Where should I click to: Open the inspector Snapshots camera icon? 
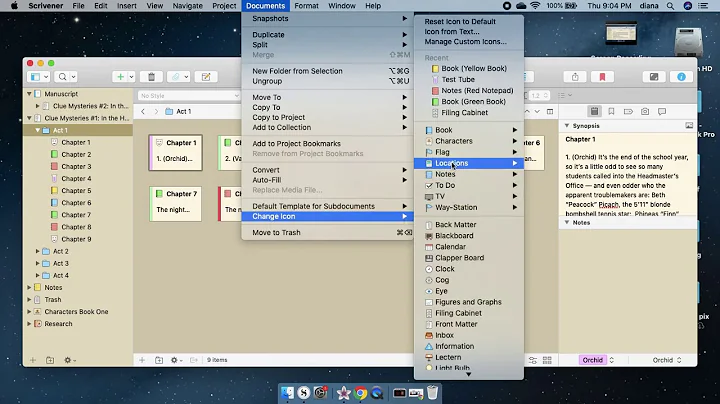645,111
